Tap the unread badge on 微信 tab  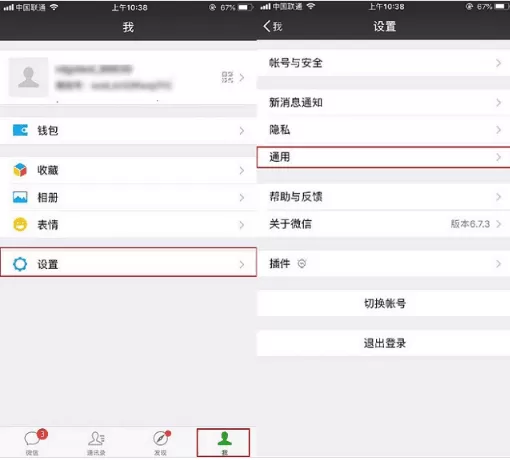(x=42, y=434)
